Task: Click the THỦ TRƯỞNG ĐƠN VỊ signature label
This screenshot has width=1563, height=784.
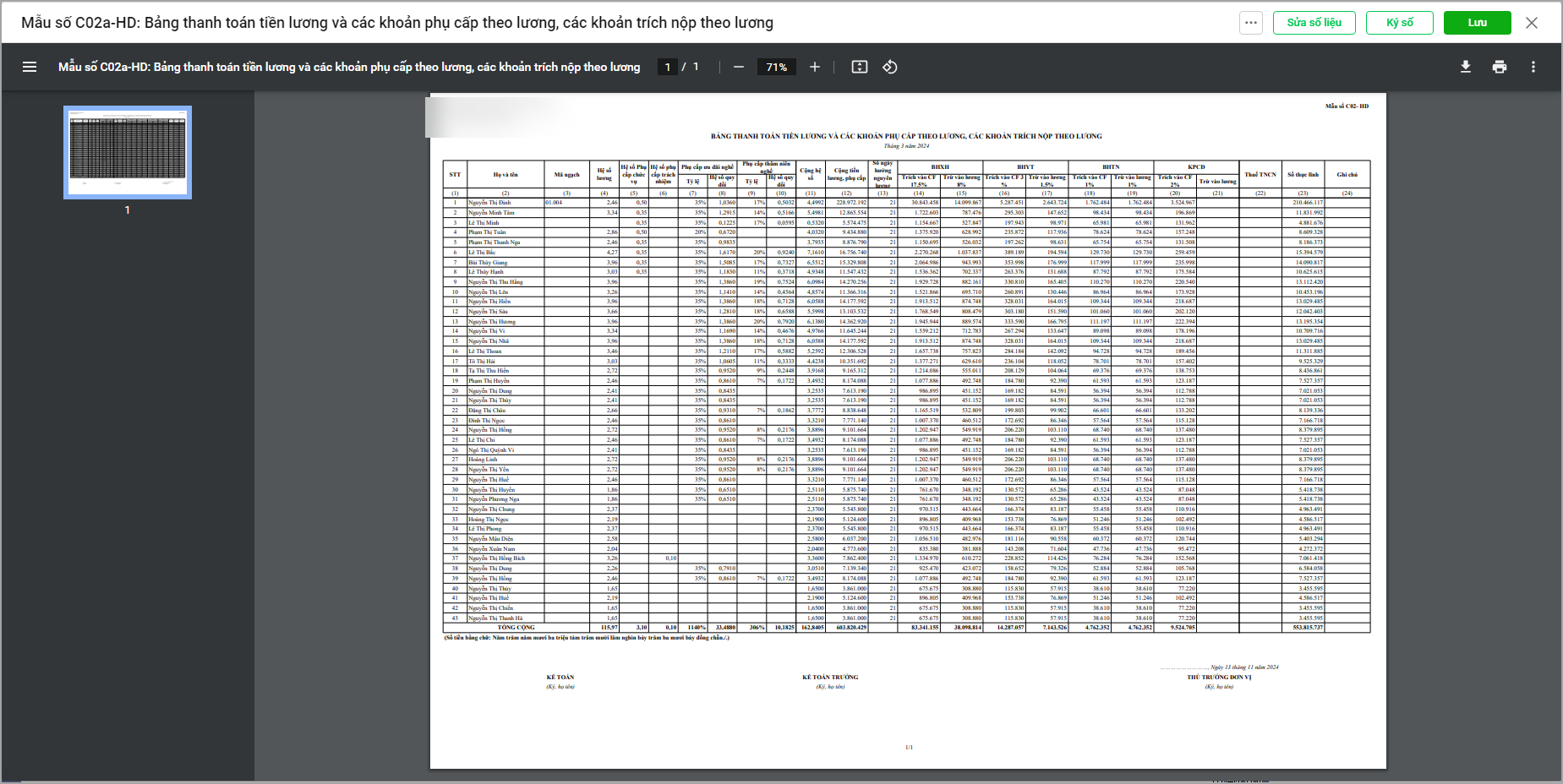Action: [x=1219, y=678]
